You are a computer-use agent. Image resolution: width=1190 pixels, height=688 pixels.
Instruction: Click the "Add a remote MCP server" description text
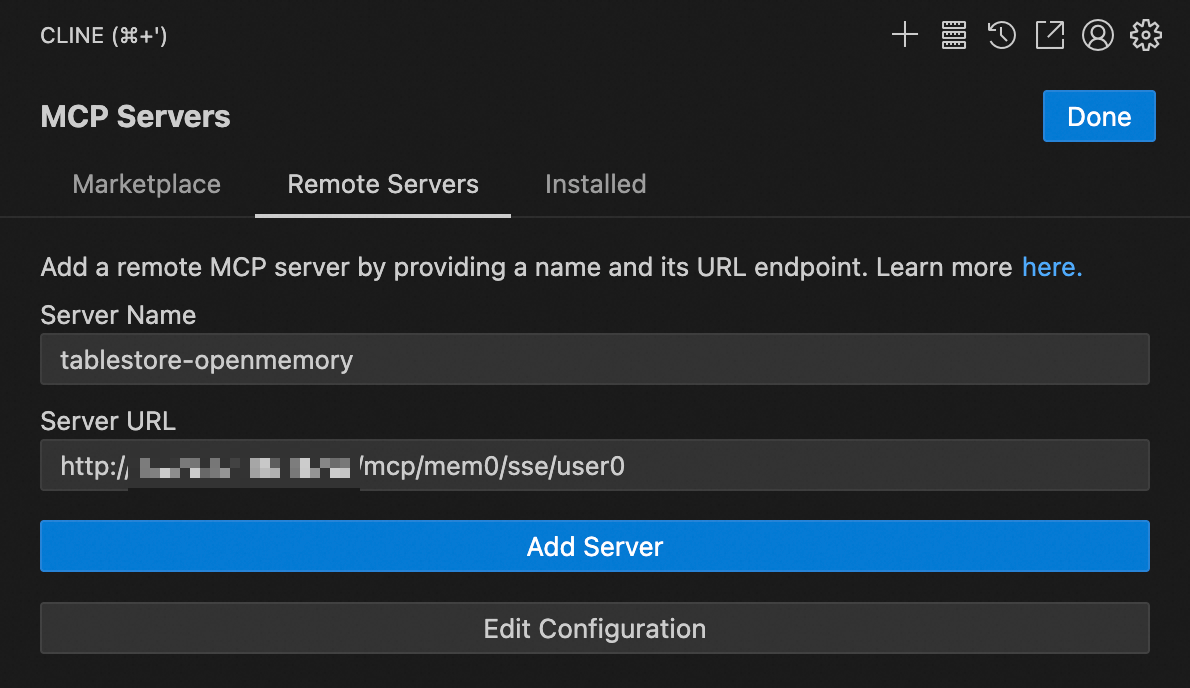(526, 267)
